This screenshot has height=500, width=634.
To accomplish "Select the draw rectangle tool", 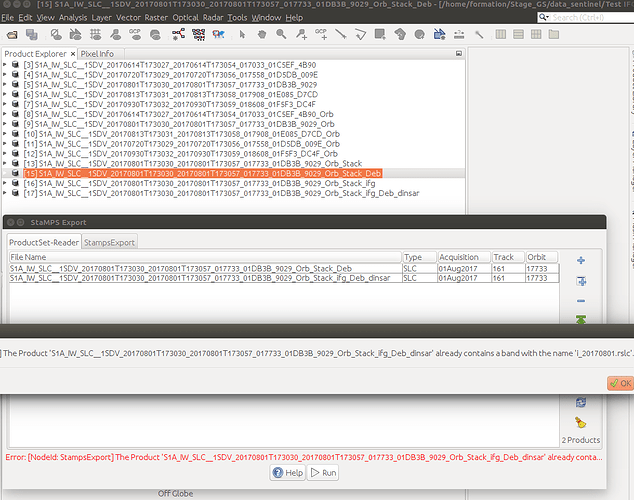I will [380, 35].
